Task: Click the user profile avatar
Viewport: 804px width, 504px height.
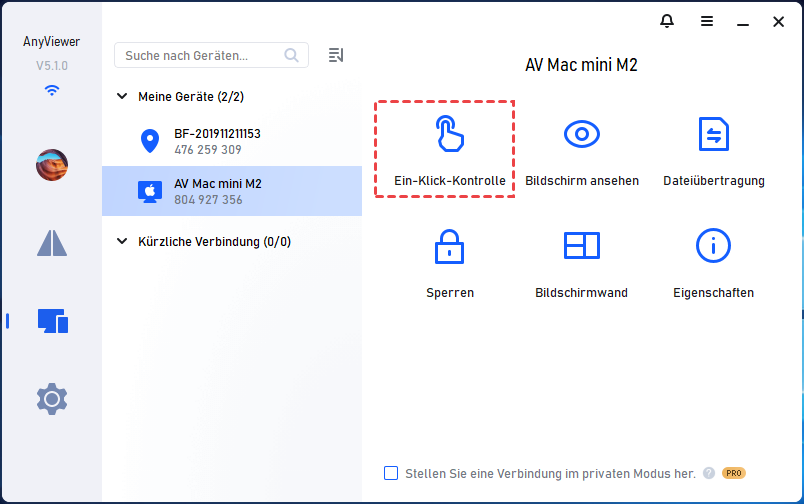Action: pyautogui.click(x=52, y=164)
